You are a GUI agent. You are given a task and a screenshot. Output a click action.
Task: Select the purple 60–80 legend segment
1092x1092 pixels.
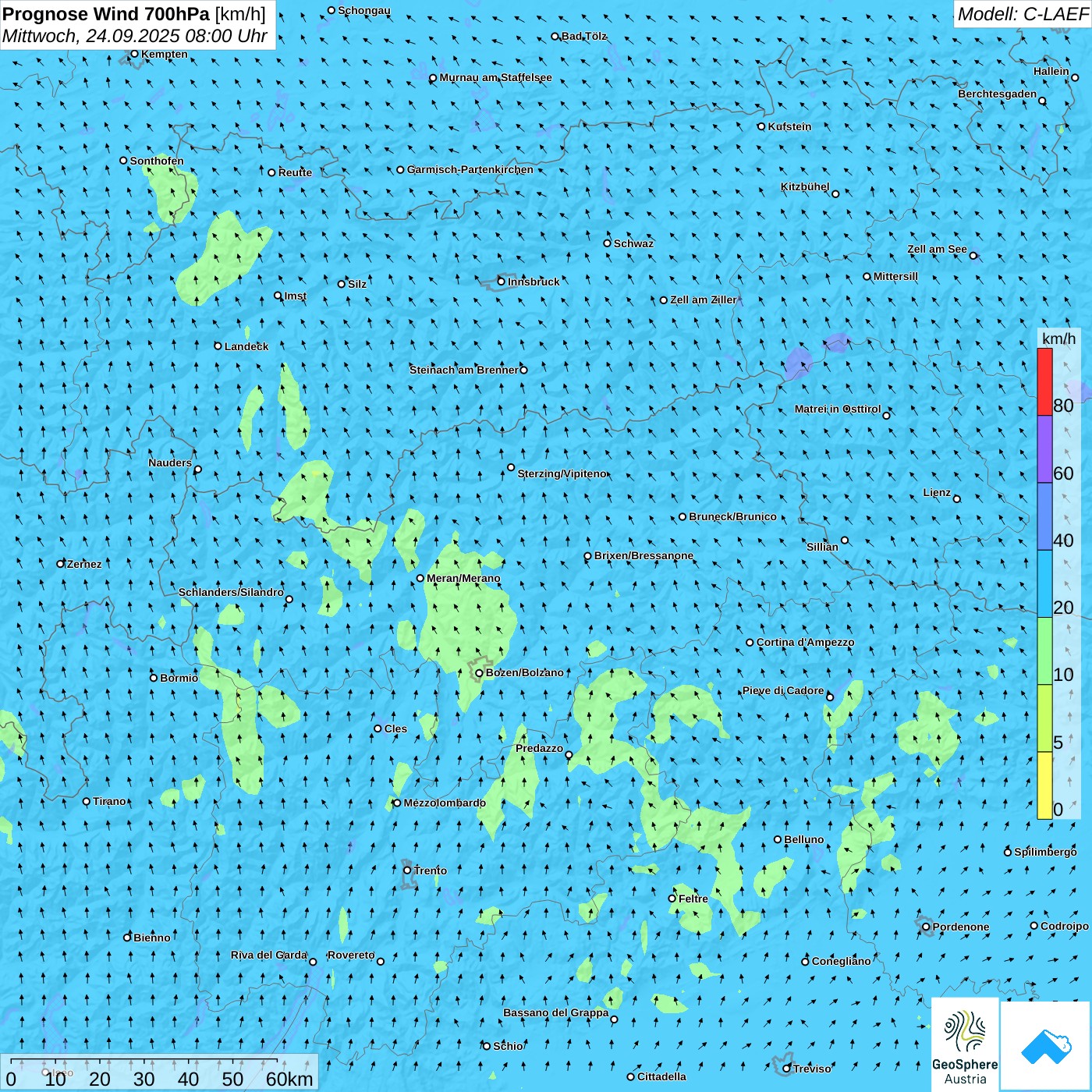point(1044,449)
